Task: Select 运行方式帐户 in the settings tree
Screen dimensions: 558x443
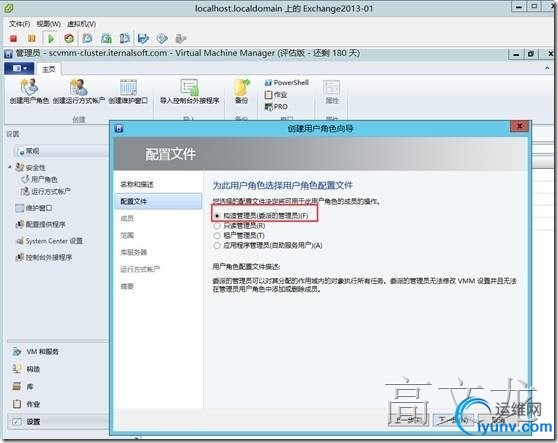Action: point(46,191)
